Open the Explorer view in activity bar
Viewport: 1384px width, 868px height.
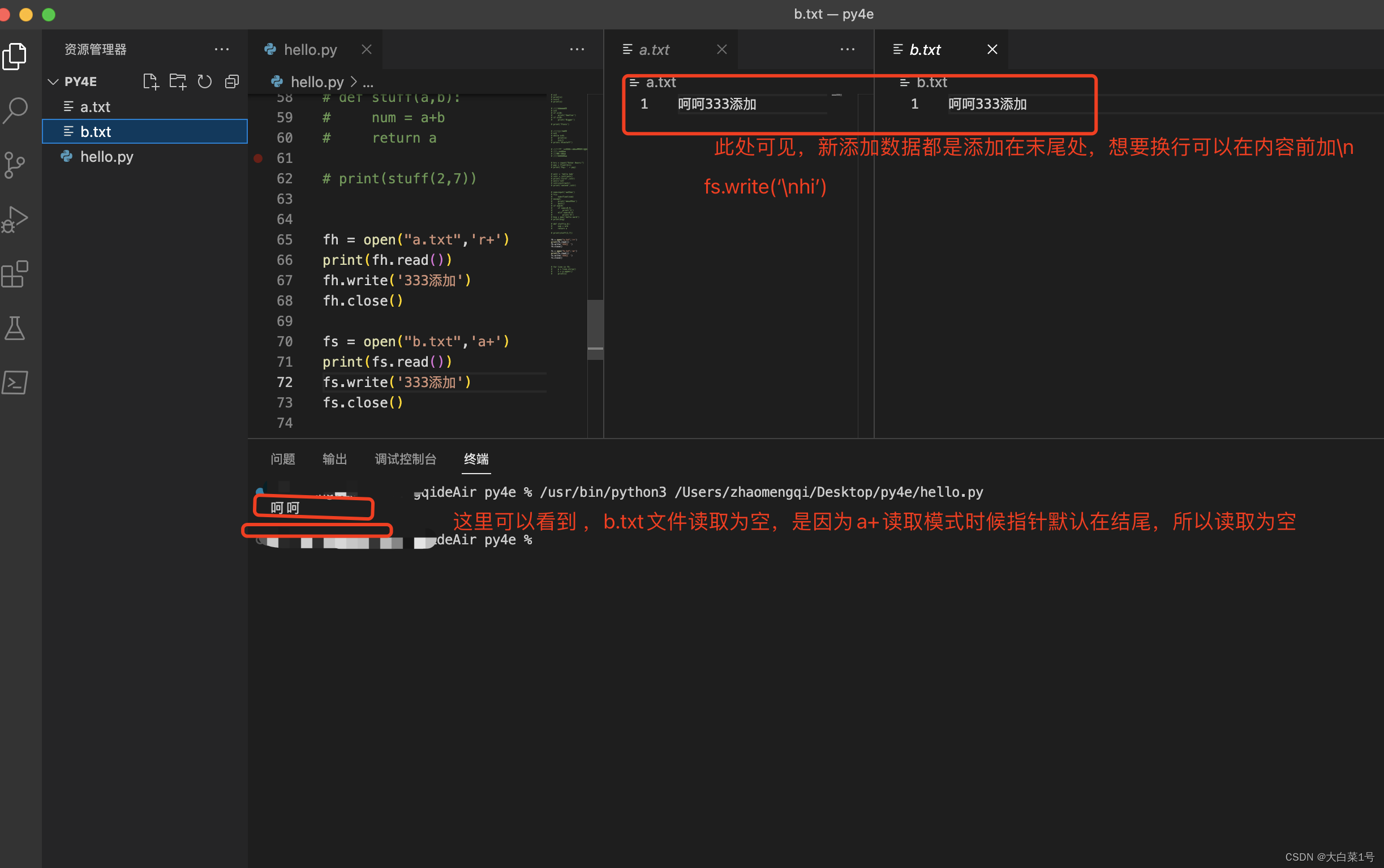[x=14, y=56]
